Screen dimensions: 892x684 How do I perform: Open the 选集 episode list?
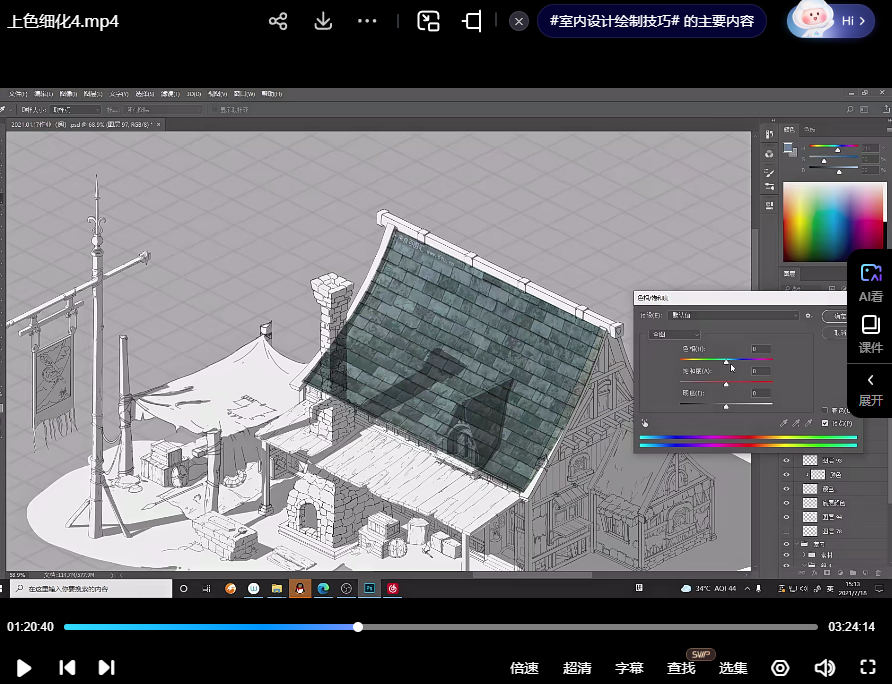coord(733,668)
